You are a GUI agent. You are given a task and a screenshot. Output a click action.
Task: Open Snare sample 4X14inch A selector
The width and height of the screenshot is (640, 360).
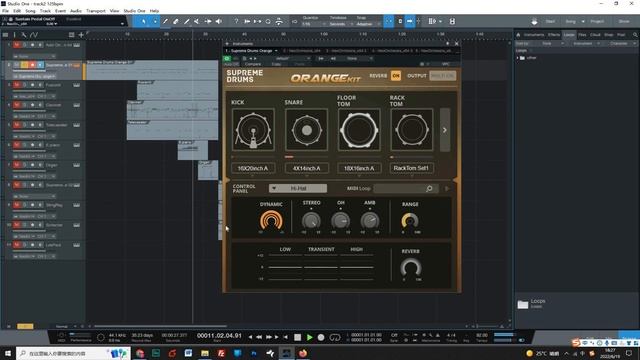(x=307, y=168)
